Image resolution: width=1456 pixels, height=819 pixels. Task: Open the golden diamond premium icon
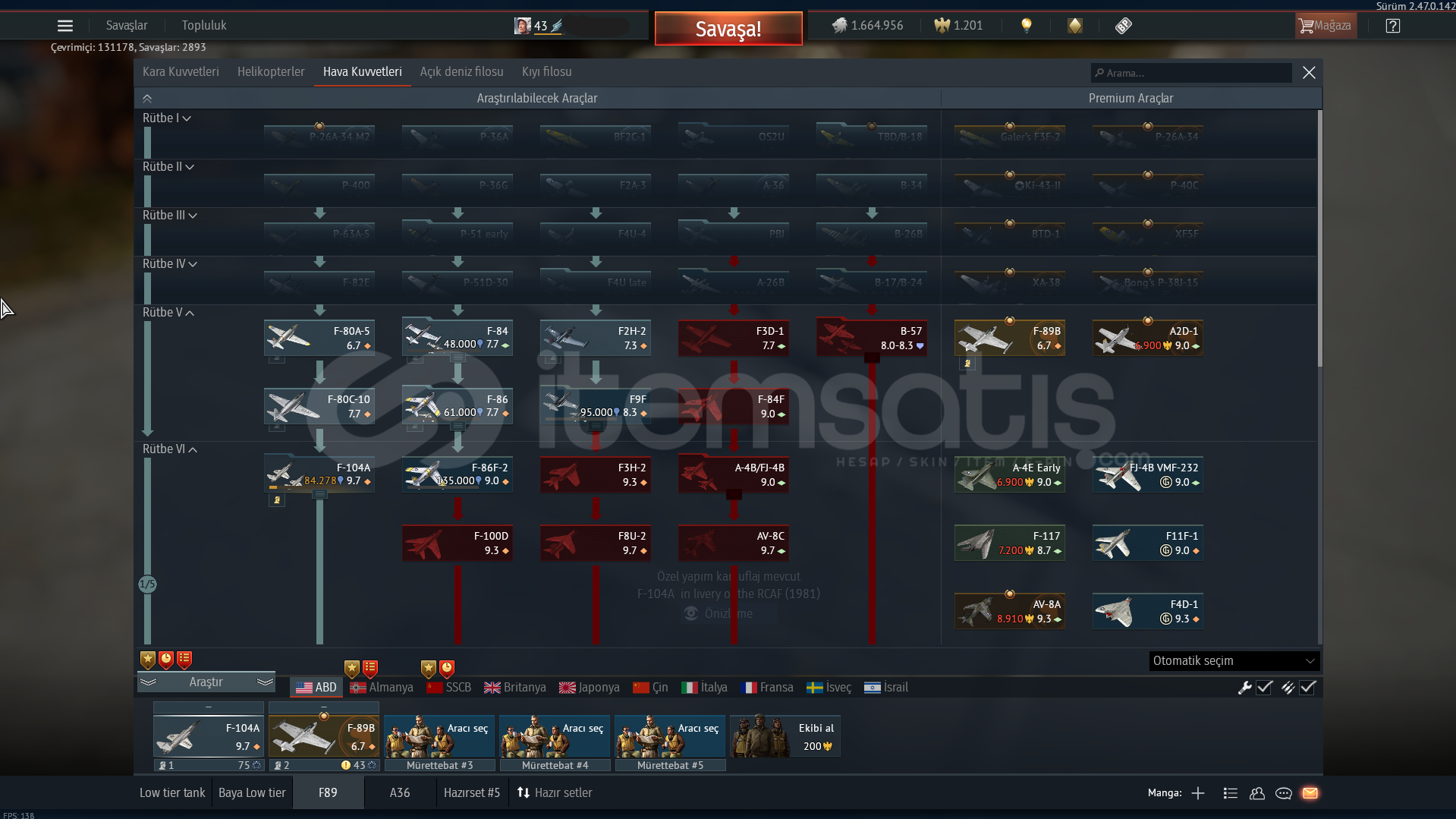pyautogui.click(x=1075, y=26)
